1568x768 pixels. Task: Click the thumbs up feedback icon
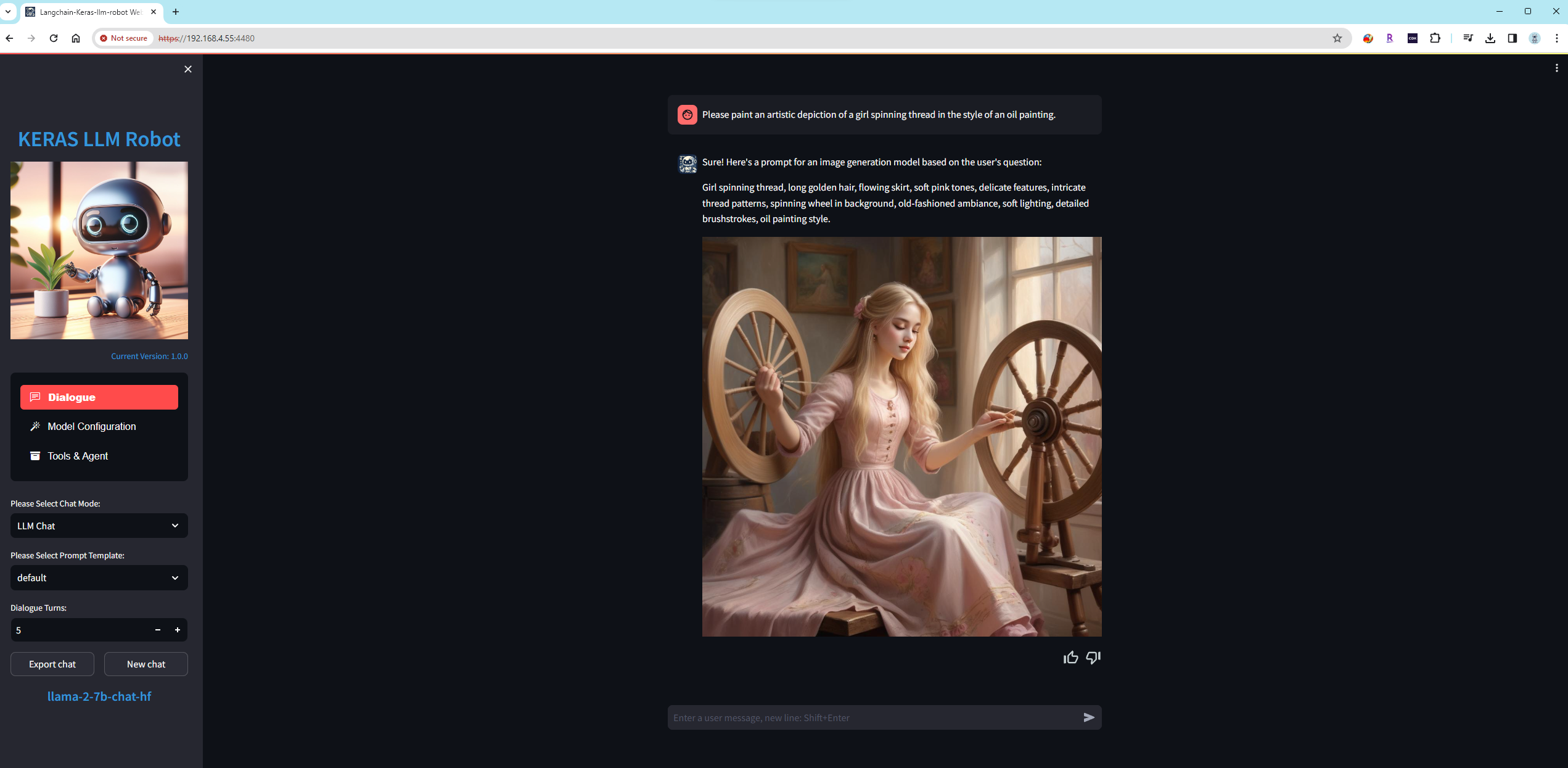(x=1070, y=658)
